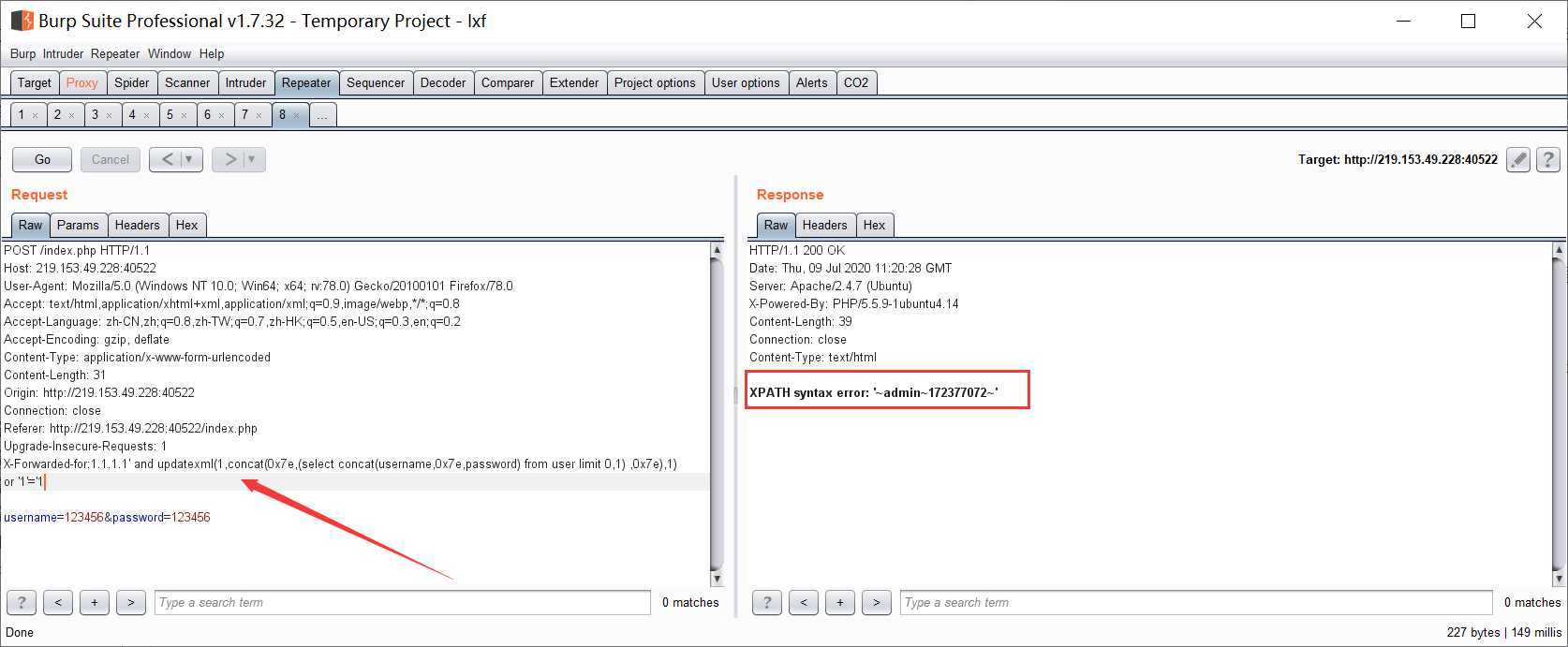
Task: Click the Server: Apache/2.4.7 response header
Action: (831, 287)
